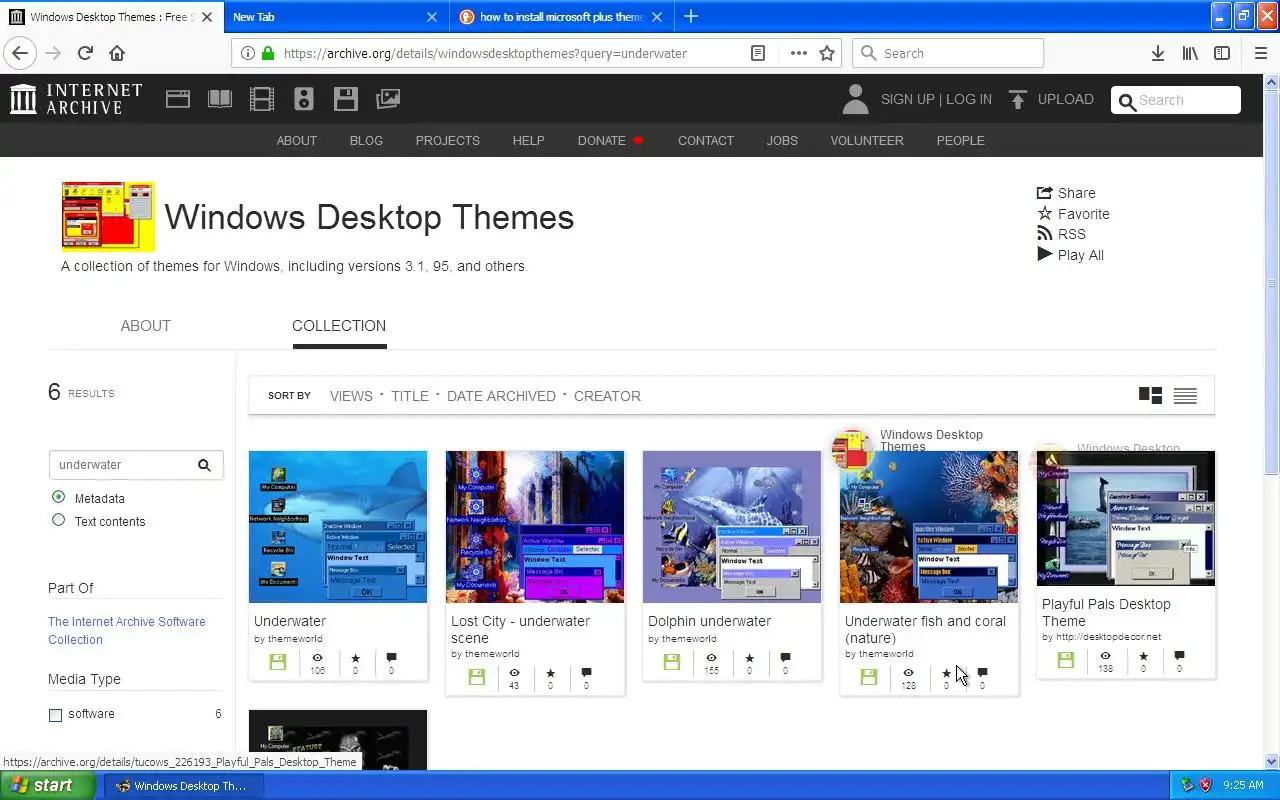Viewport: 1280px width, 800px height.
Task: Click the browser Search box
Action: (x=948, y=53)
